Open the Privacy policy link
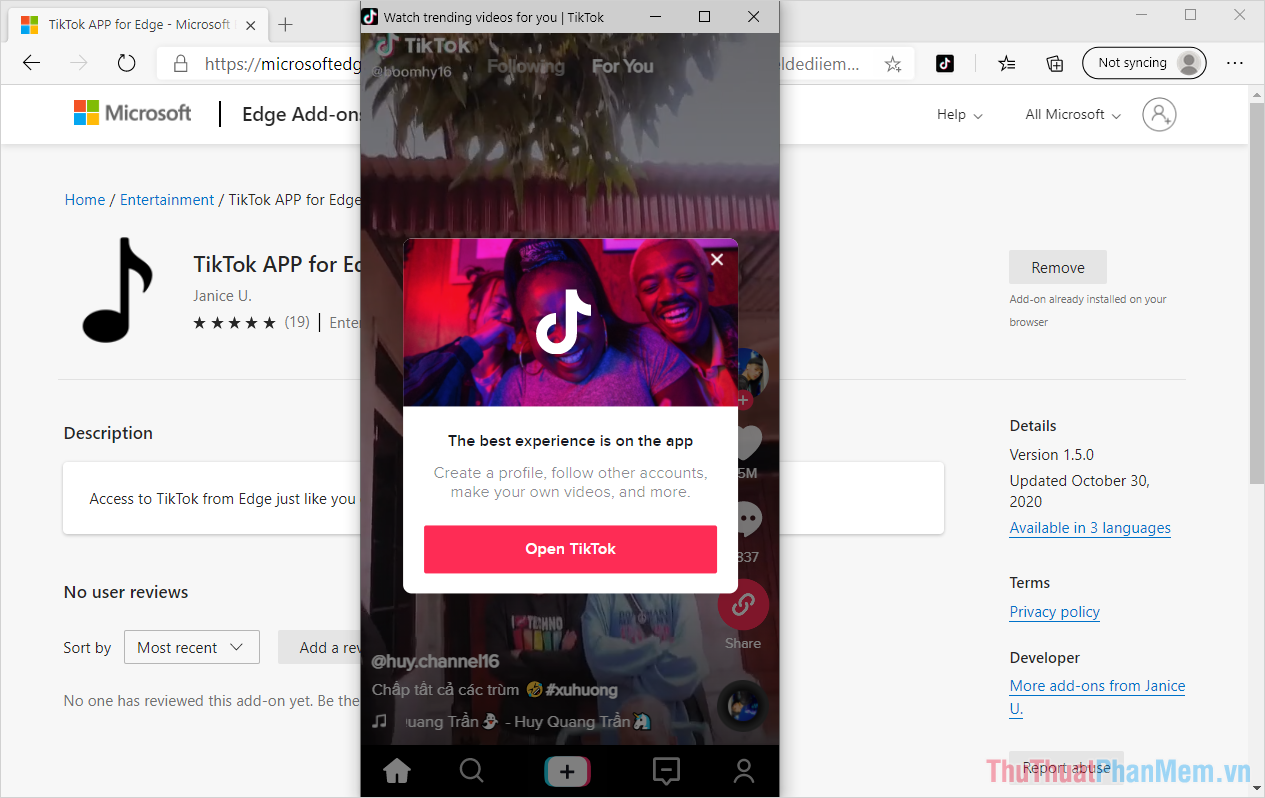Viewport: 1265px width, 798px height. point(1054,611)
